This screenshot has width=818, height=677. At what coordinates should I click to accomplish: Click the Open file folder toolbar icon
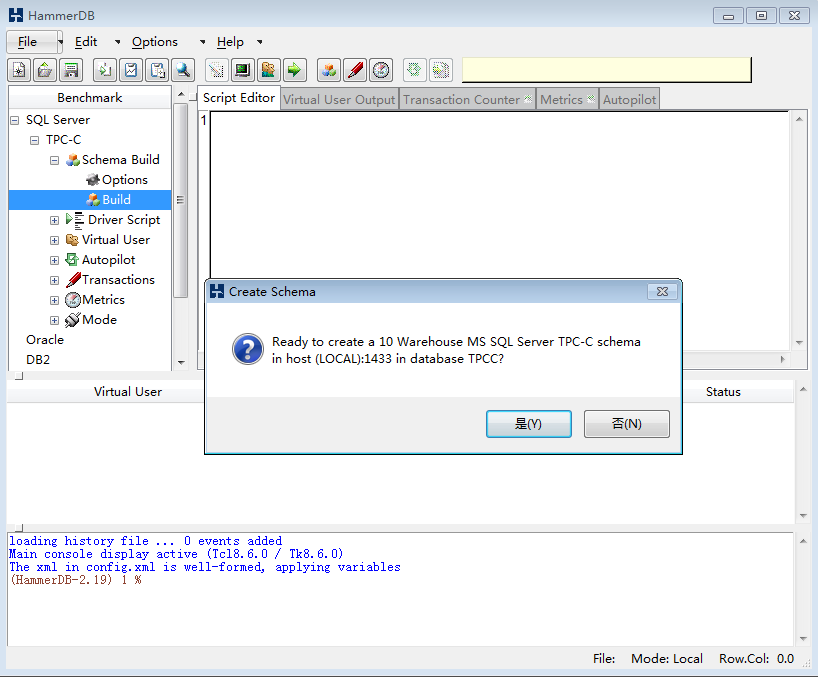[45, 70]
